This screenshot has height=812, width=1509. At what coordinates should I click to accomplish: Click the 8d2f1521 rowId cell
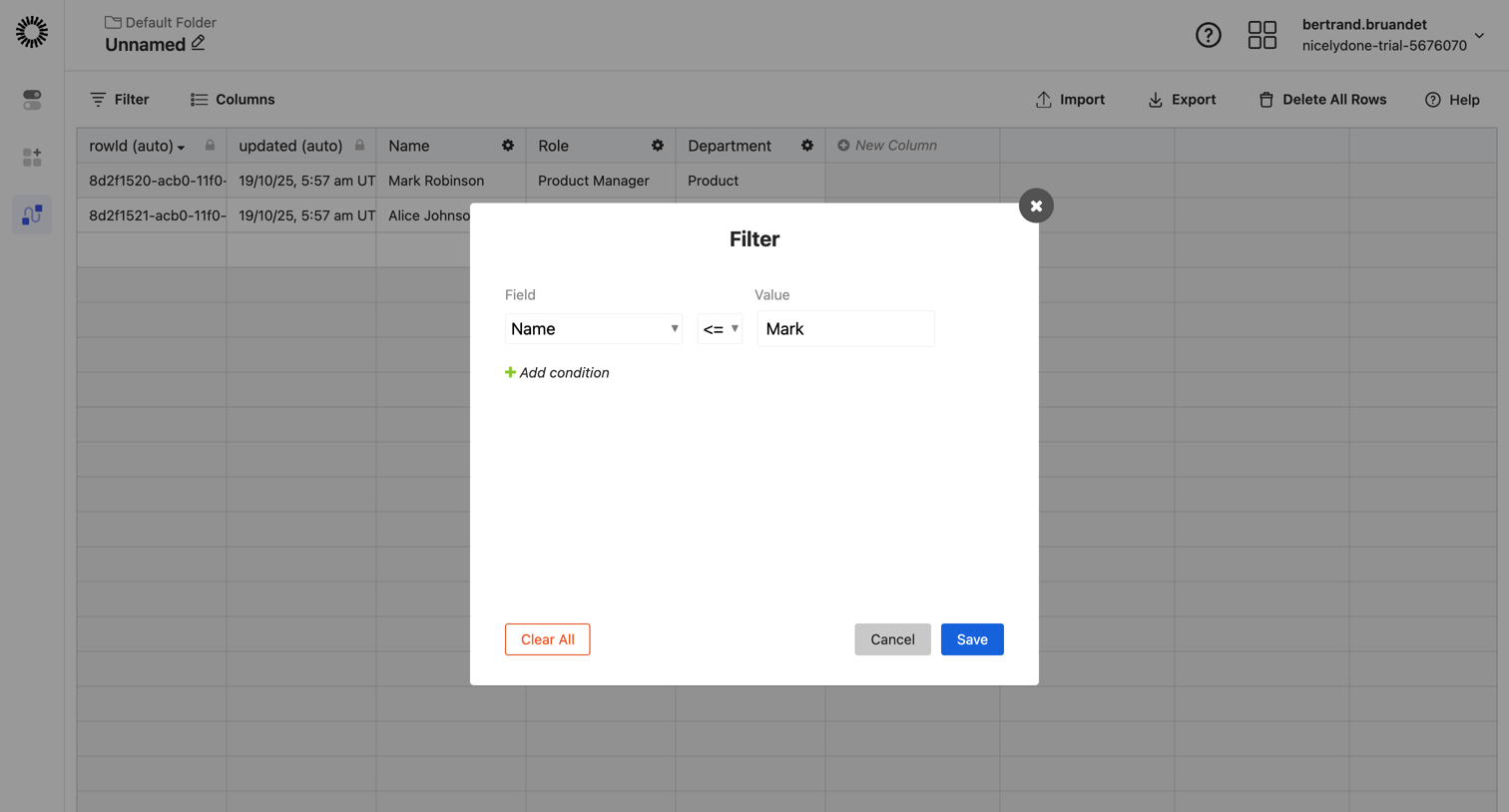152,215
